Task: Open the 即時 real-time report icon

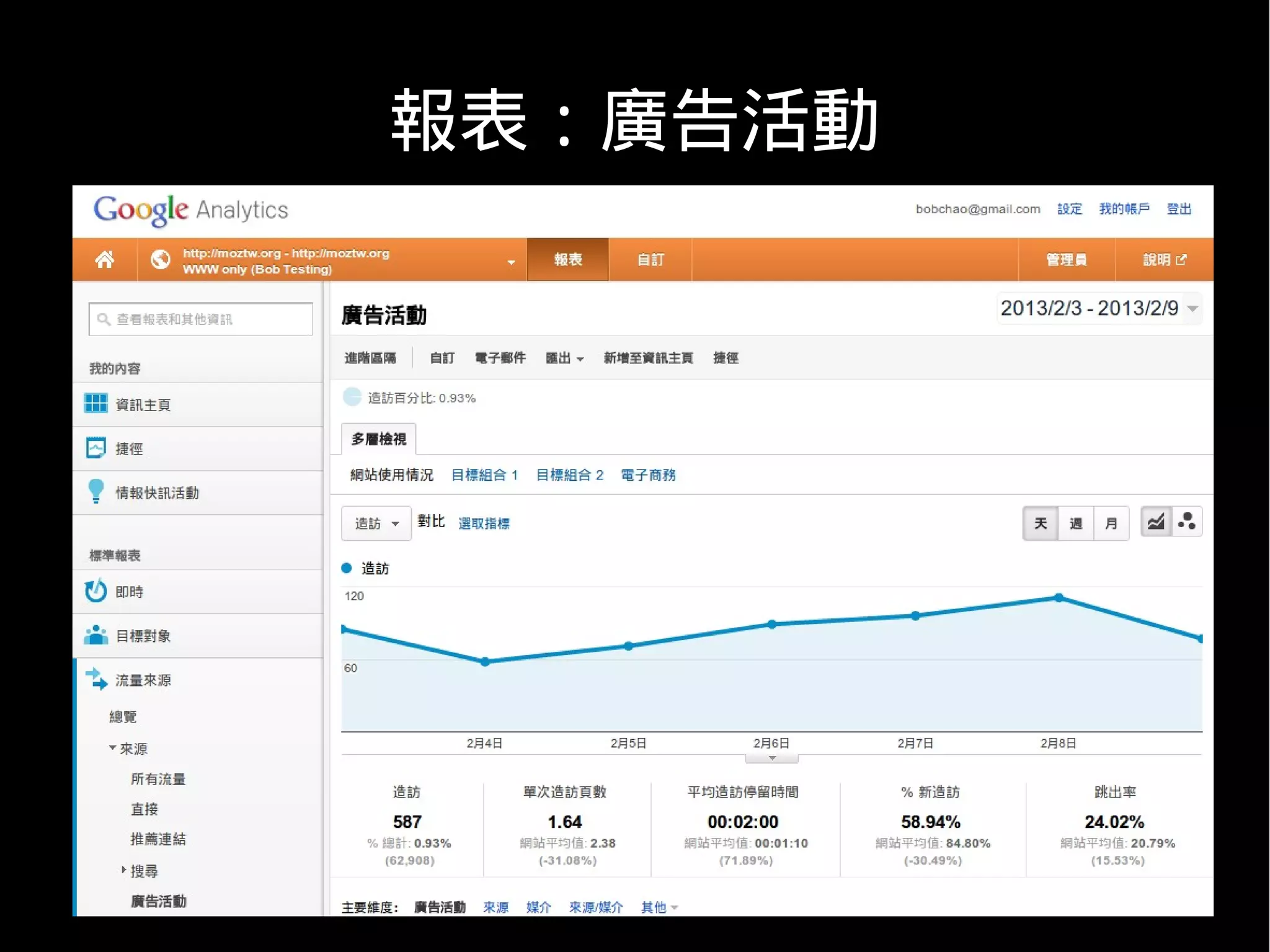Action: pos(95,591)
